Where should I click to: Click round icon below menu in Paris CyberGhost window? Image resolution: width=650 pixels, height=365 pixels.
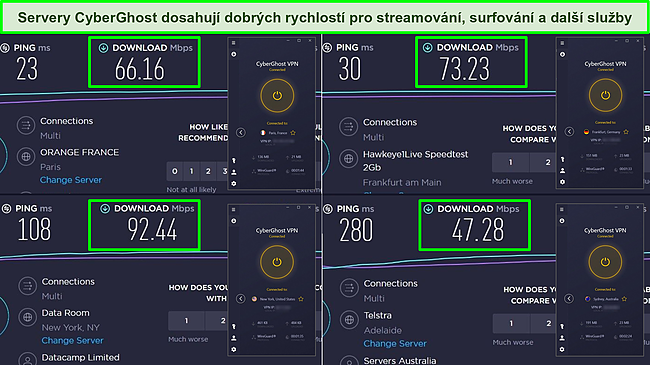[x=234, y=54]
